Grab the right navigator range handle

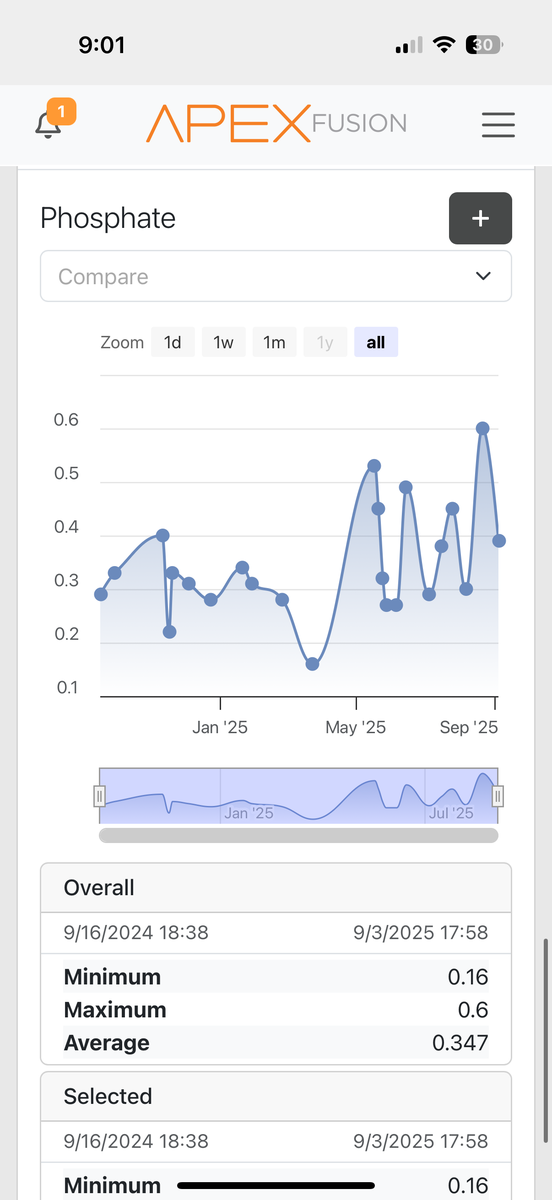point(498,796)
